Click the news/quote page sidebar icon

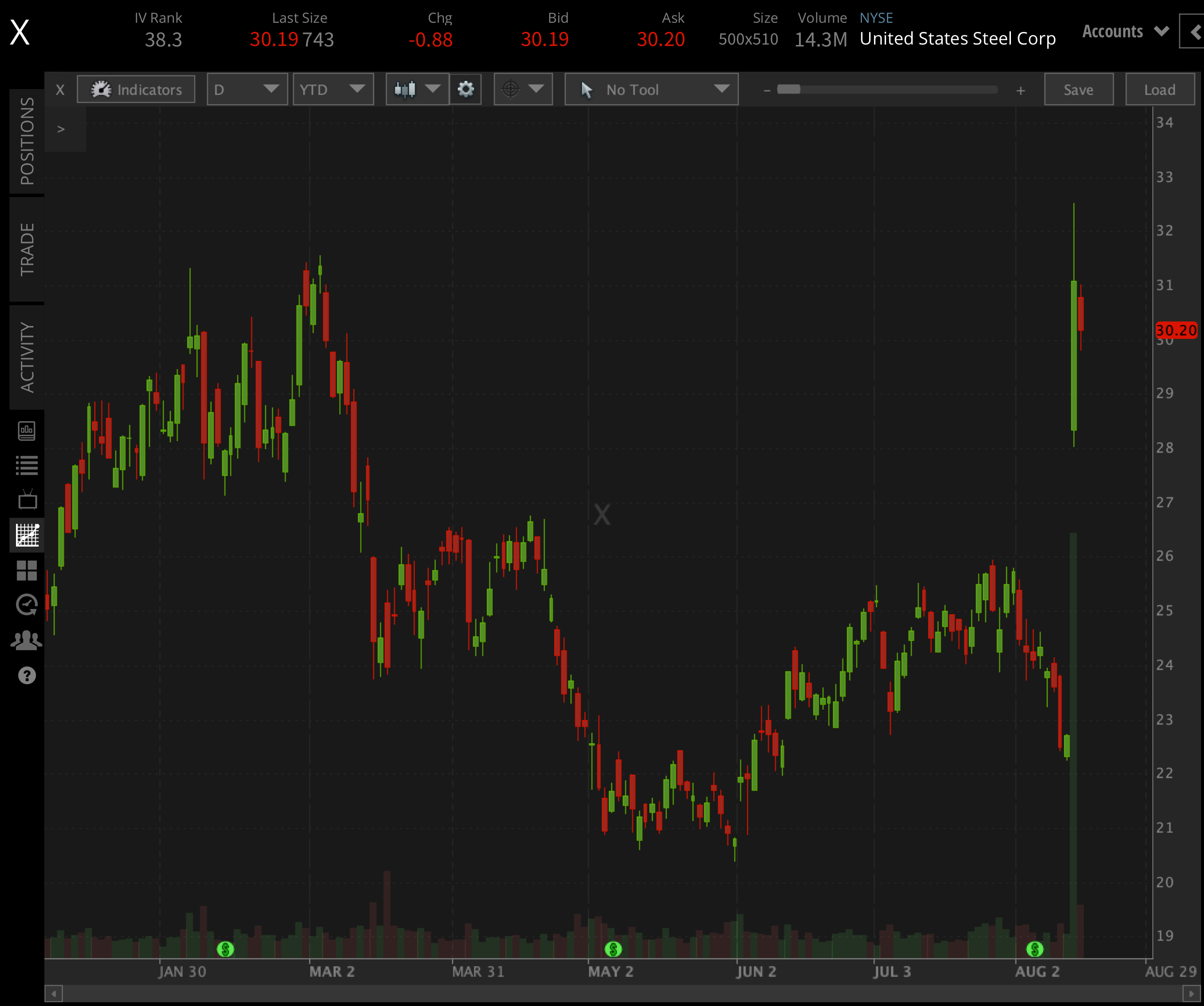tap(27, 431)
